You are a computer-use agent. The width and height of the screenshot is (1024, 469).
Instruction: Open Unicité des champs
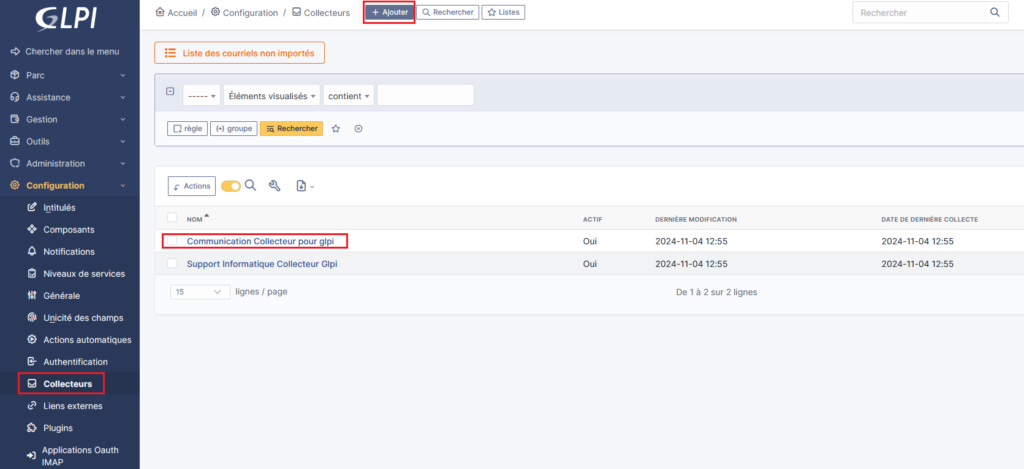coord(83,317)
